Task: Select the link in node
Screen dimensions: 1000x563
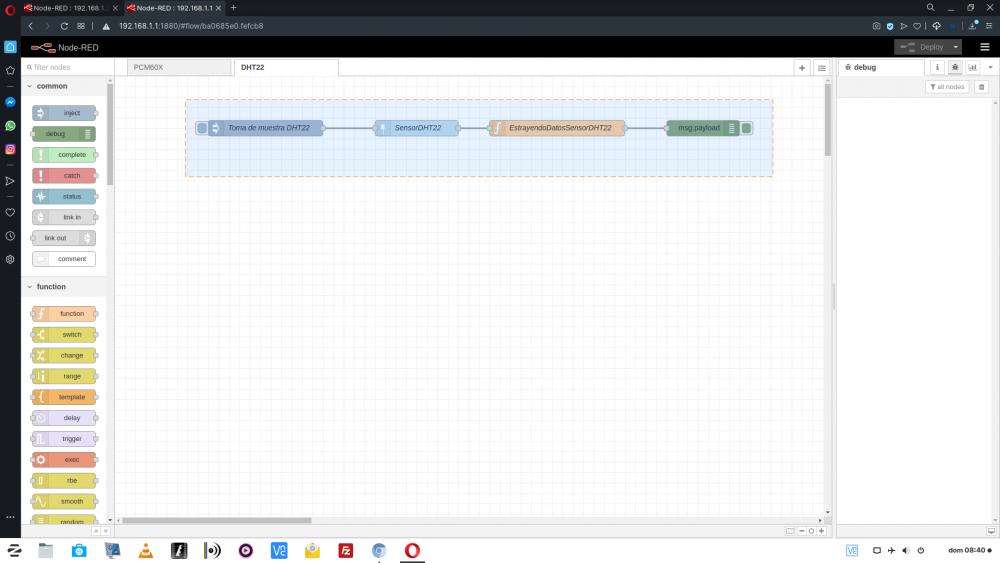Action: coord(64,217)
